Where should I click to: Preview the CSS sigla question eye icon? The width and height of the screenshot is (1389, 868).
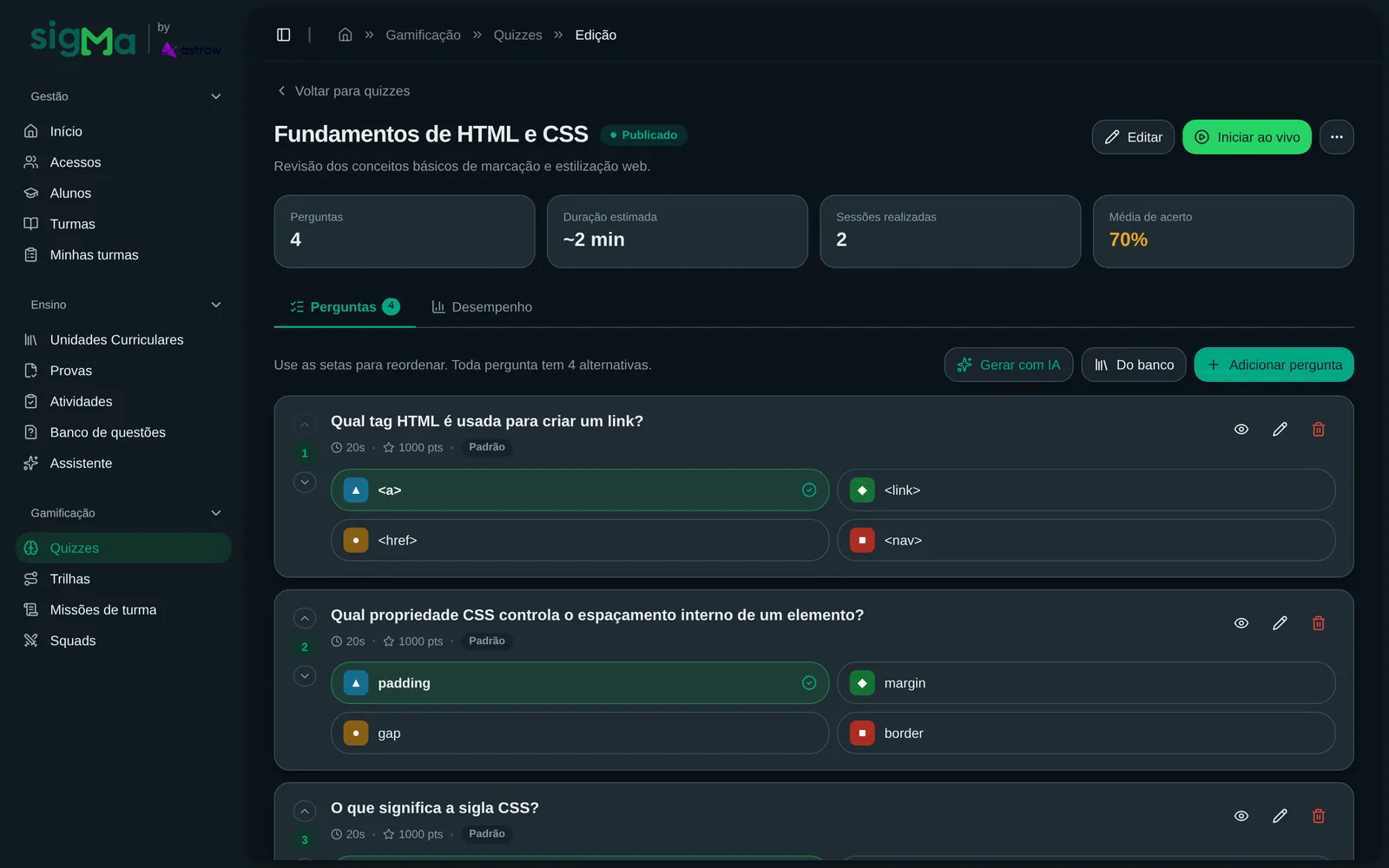tap(1241, 815)
